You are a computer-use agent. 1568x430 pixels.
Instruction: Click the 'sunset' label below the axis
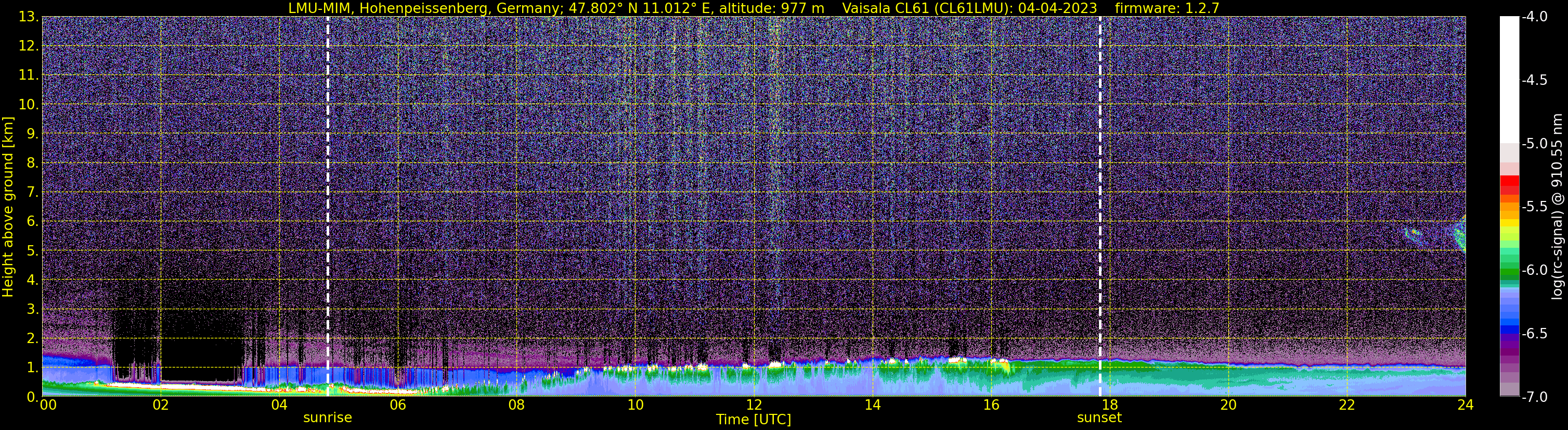(x=1099, y=418)
